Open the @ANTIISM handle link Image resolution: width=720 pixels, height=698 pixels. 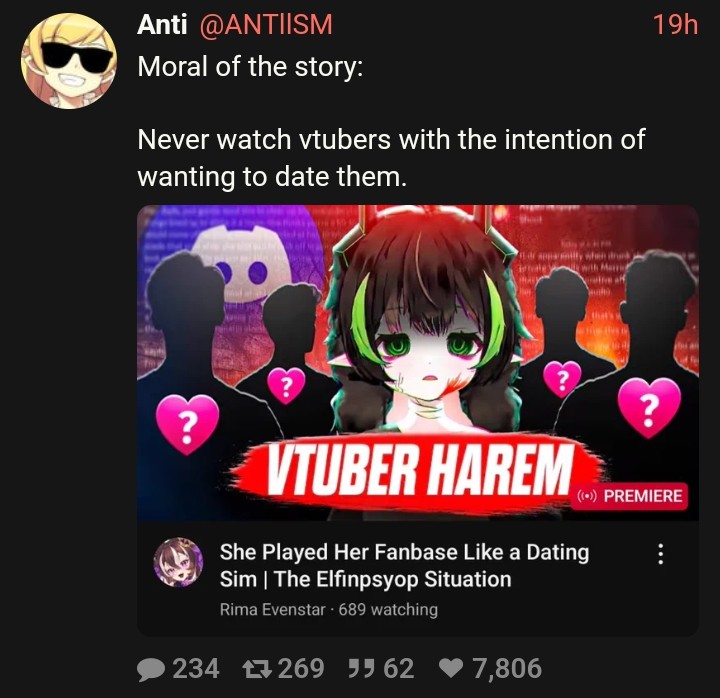(x=266, y=24)
